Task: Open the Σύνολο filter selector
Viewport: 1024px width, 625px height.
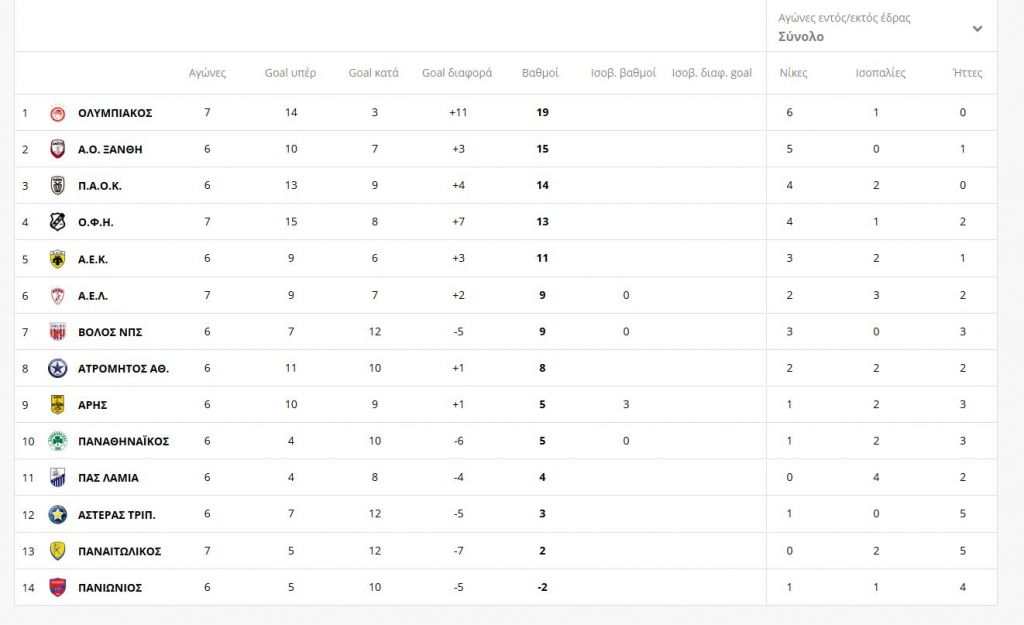Action: point(801,37)
